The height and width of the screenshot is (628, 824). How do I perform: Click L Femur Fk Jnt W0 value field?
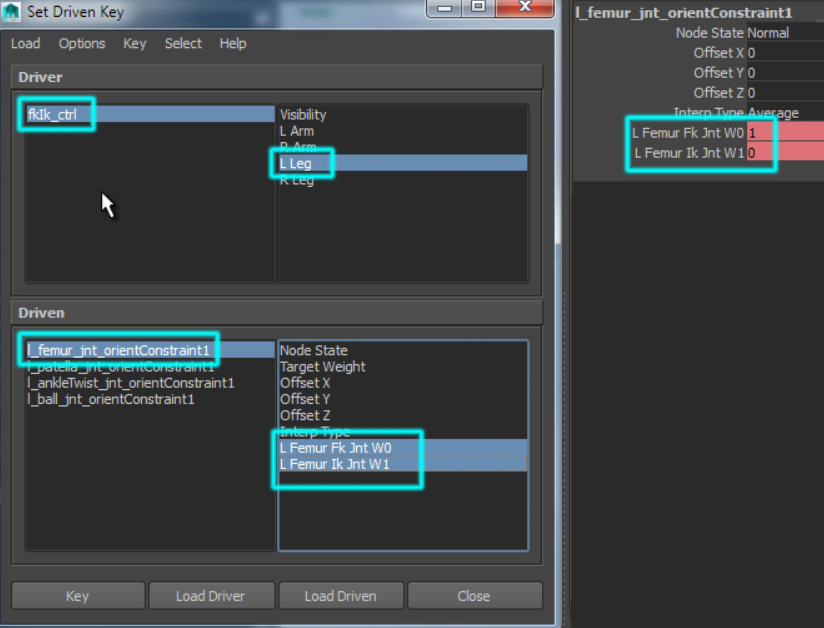pos(785,132)
